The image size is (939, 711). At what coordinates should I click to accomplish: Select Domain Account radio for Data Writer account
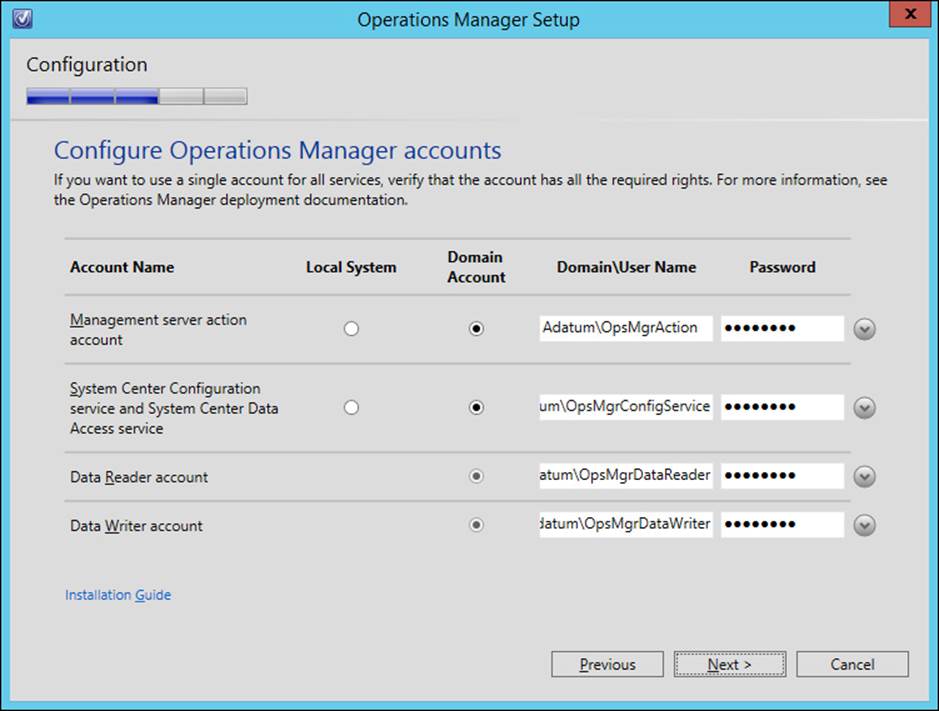(476, 525)
